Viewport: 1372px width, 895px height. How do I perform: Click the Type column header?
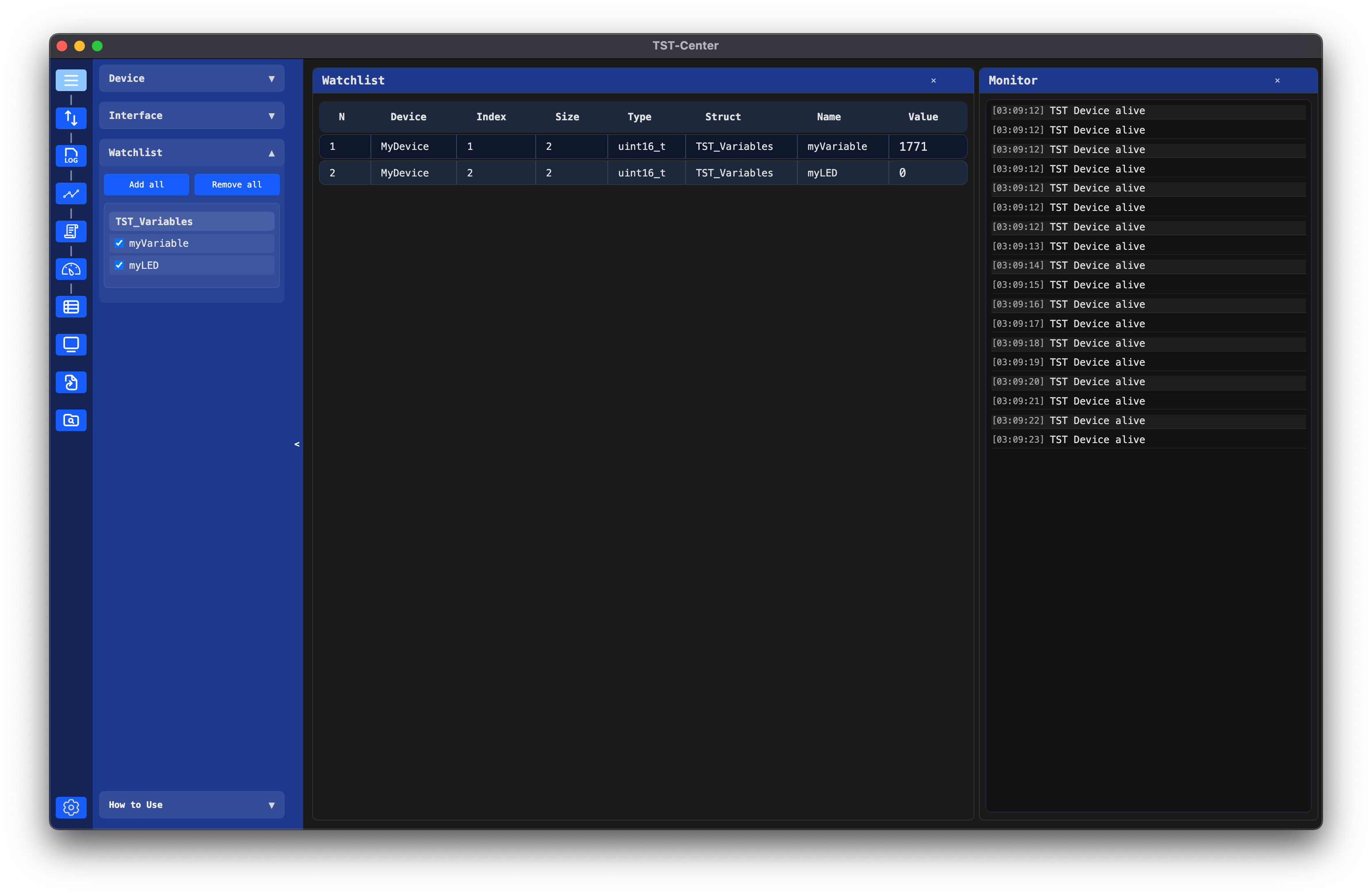coord(639,116)
